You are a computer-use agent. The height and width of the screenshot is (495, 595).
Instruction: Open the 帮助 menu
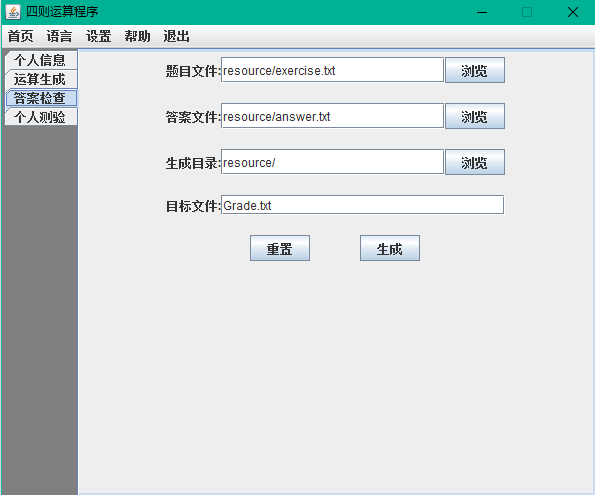coord(137,36)
